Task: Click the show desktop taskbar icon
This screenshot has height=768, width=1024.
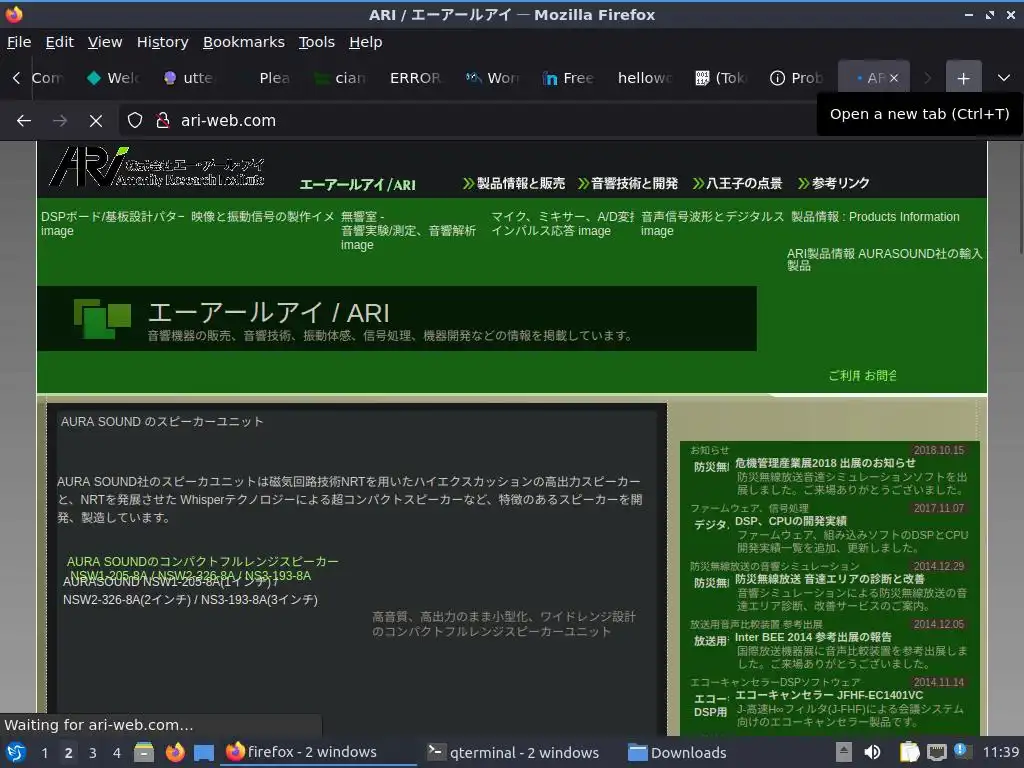Action: pos(204,752)
